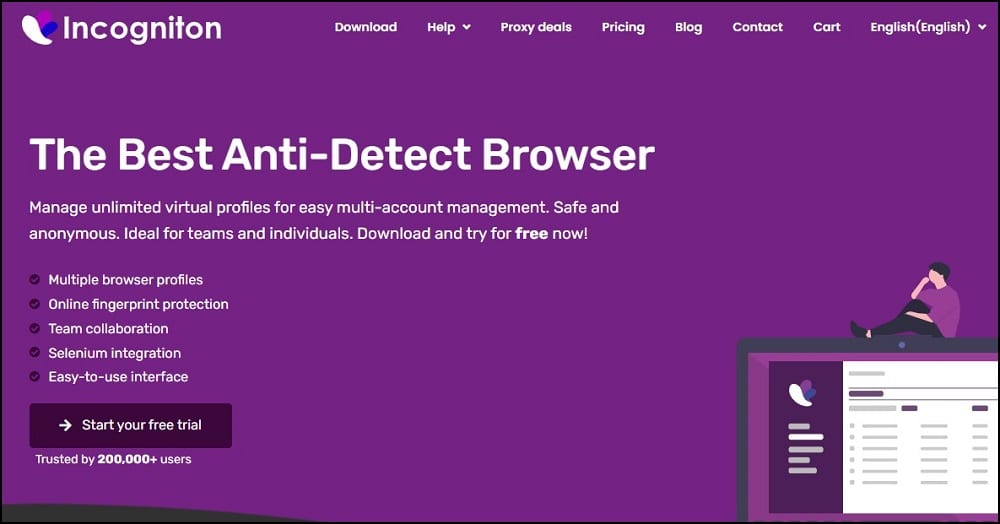Click the 'Multiple browser profiles' text
Image resolution: width=1000 pixels, height=524 pixels.
[x=126, y=280]
